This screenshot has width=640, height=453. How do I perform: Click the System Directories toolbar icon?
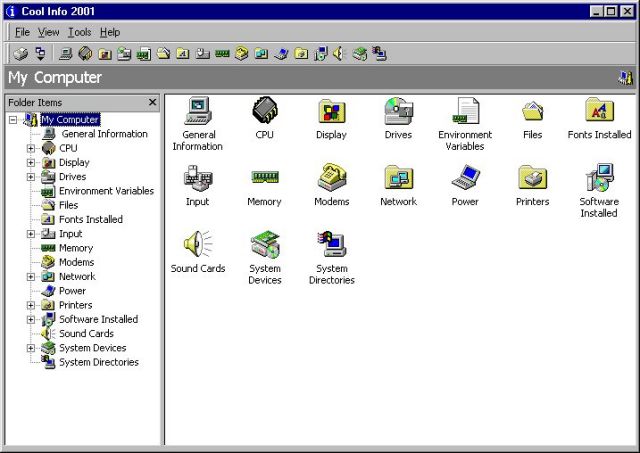click(x=379, y=53)
